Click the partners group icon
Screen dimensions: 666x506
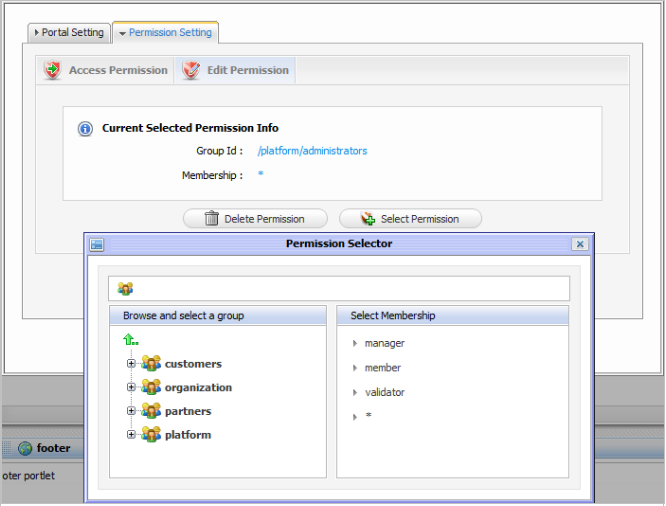[x=151, y=411]
